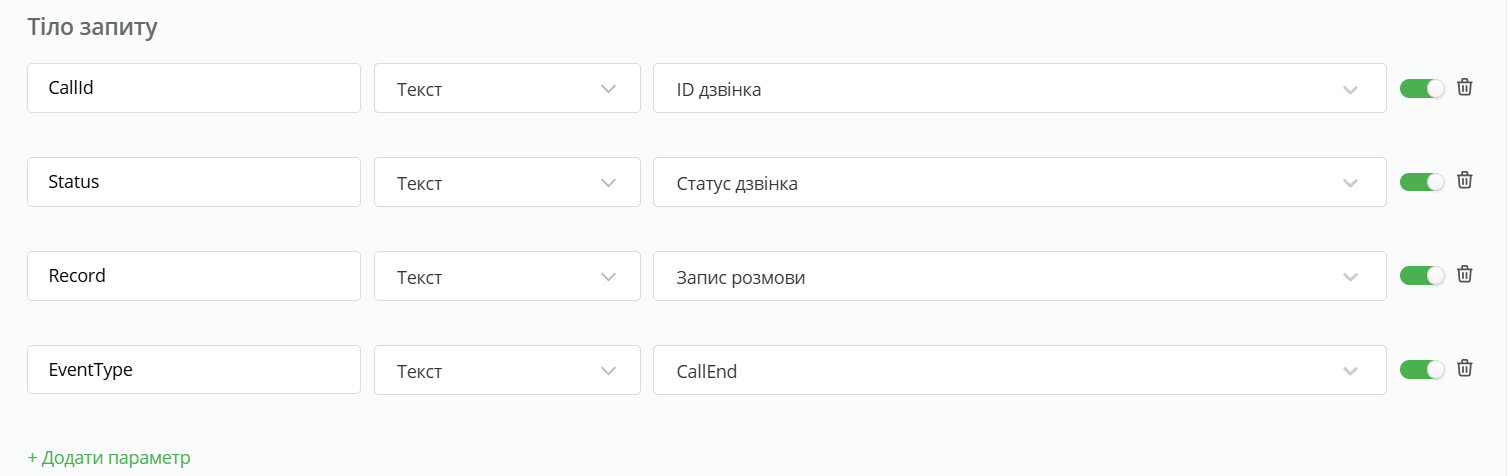Expand the EventType row type dropdown
Screen dimensions: 1510x476
coord(507,371)
